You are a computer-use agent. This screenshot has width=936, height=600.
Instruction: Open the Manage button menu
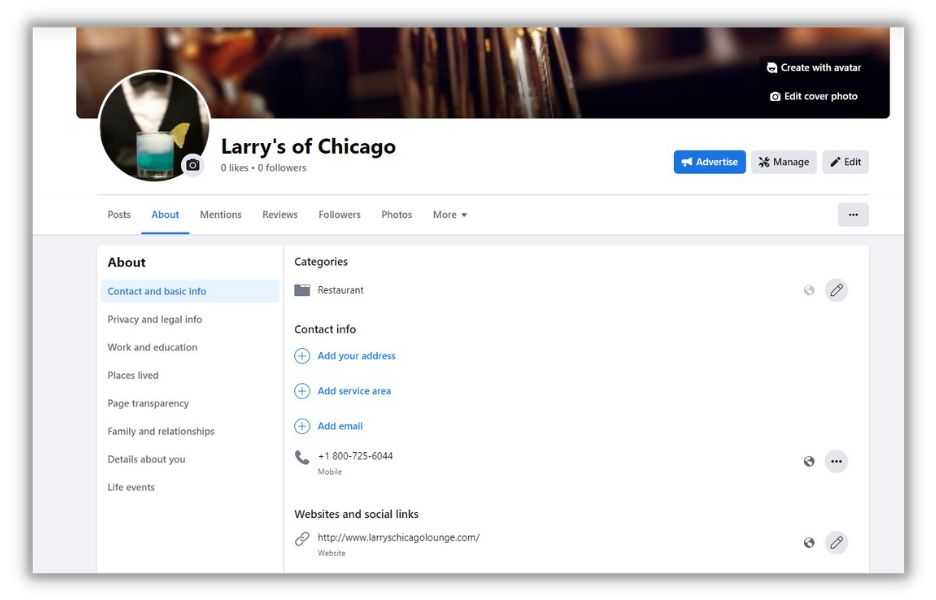click(783, 162)
